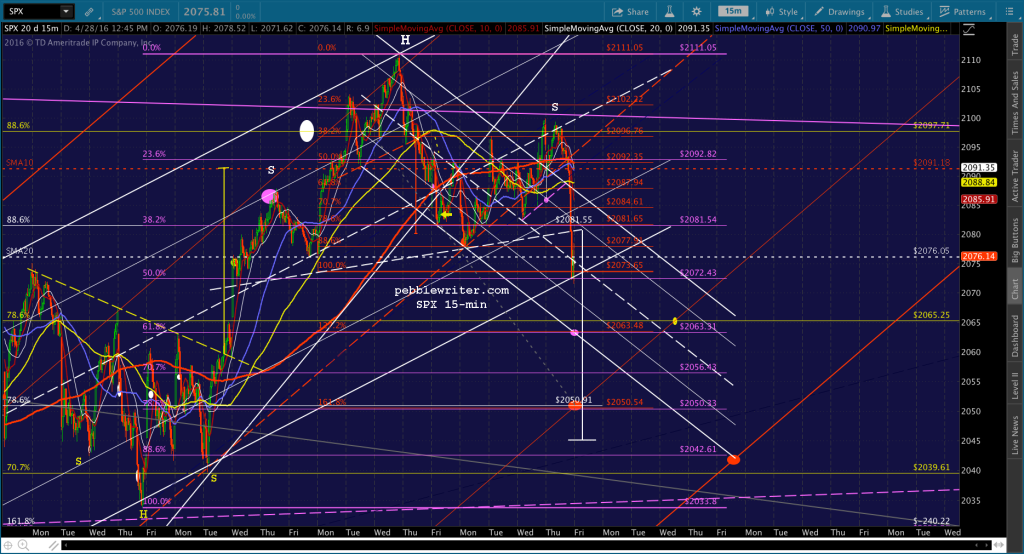This screenshot has width=1024, height=554.
Task: Click the $2042.61 purple Fibonacci label
Action: coord(697,449)
